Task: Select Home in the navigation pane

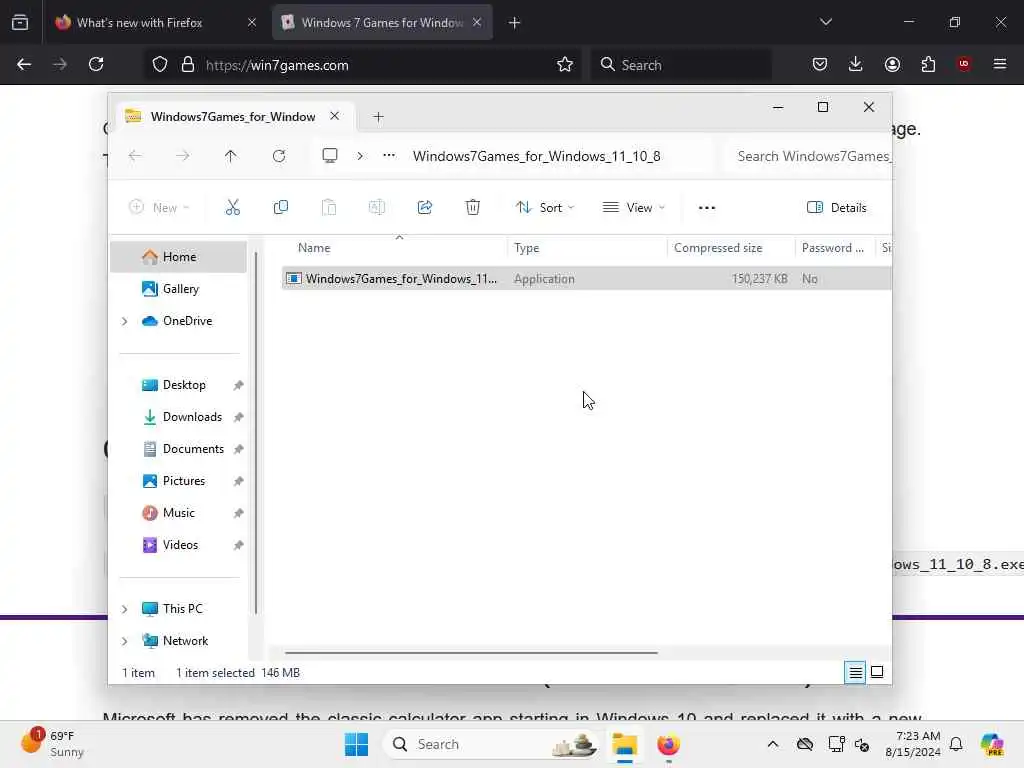Action: point(179,257)
